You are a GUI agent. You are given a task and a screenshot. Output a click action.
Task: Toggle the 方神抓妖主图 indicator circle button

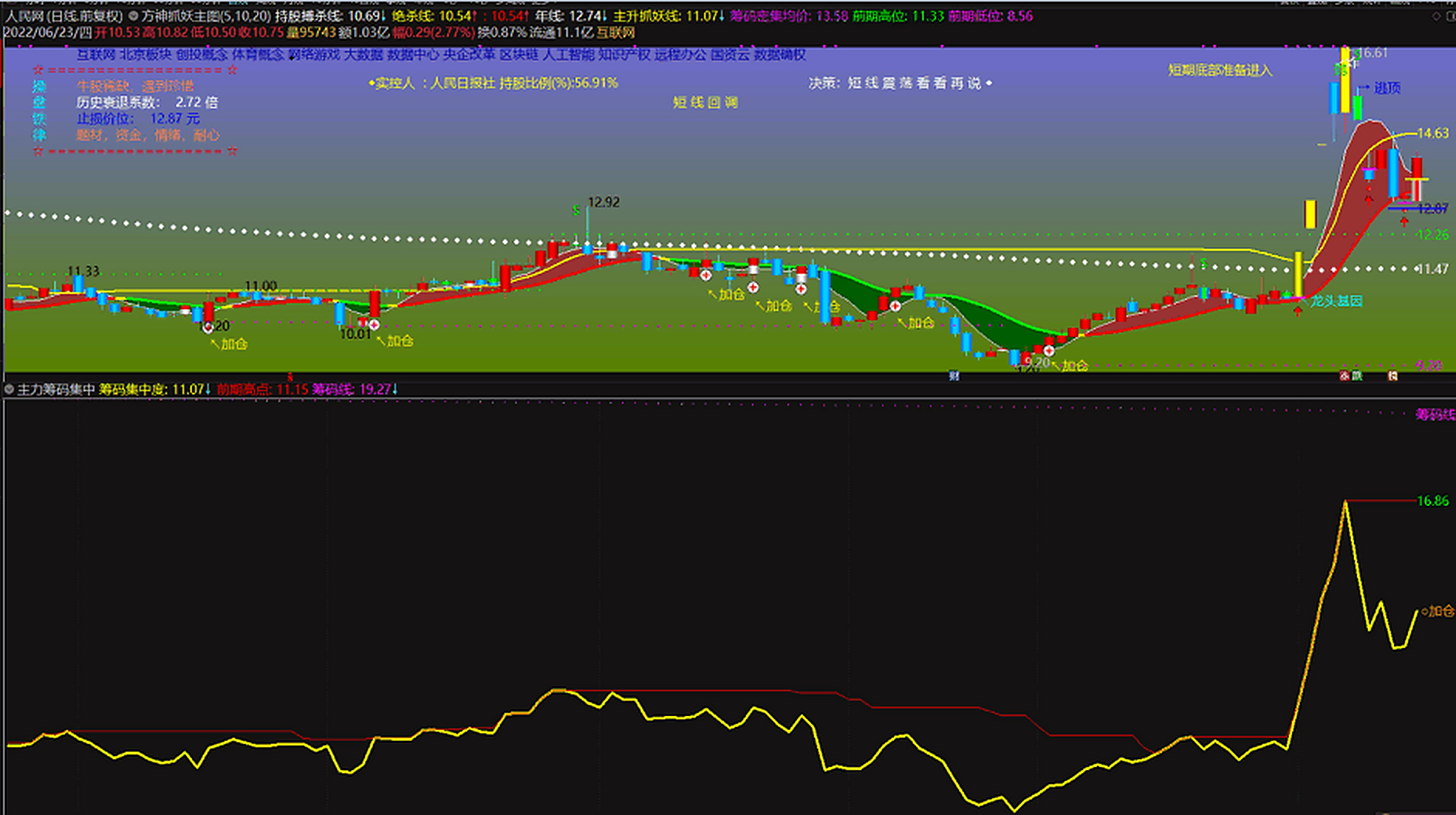pos(134,16)
